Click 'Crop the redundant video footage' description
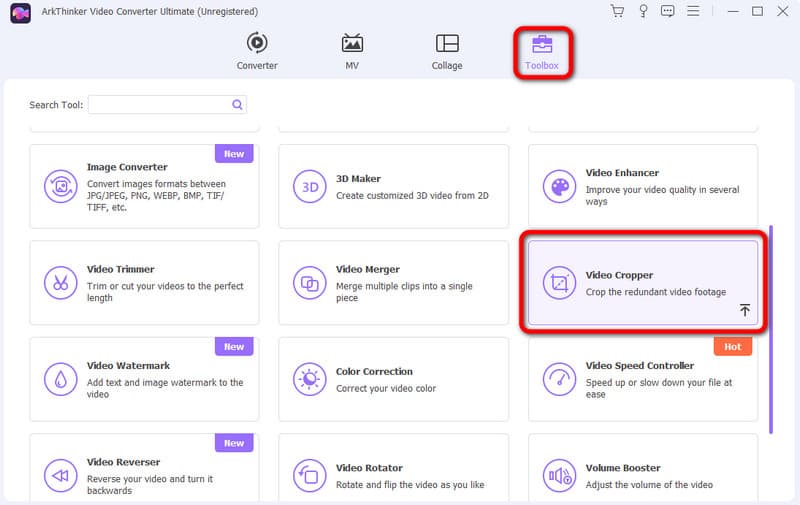Screen dimensions: 800x505 click(x=656, y=292)
